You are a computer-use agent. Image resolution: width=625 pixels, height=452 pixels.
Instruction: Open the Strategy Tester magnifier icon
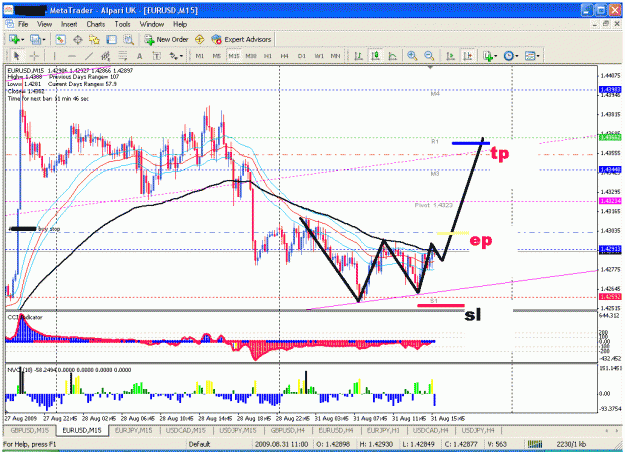point(128,39)
